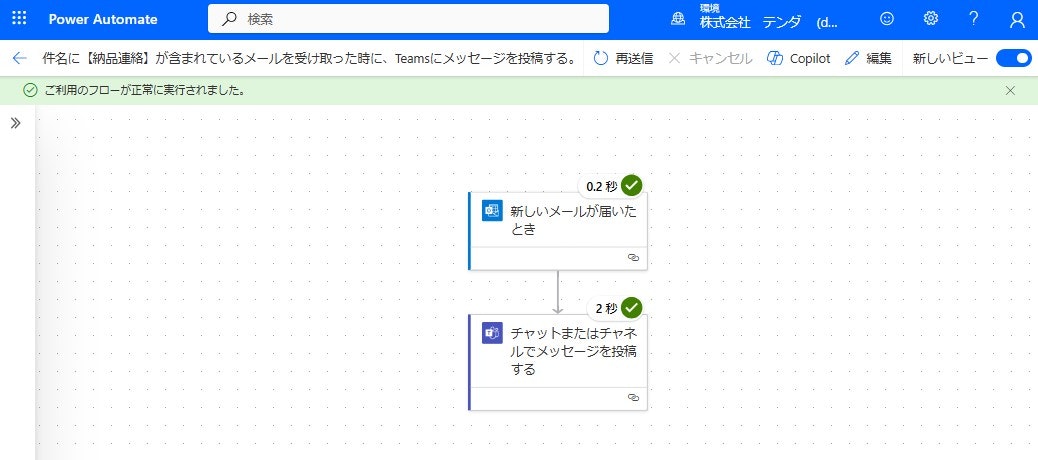
Task: Open the environment picker icon
Action: pos(678,19)
